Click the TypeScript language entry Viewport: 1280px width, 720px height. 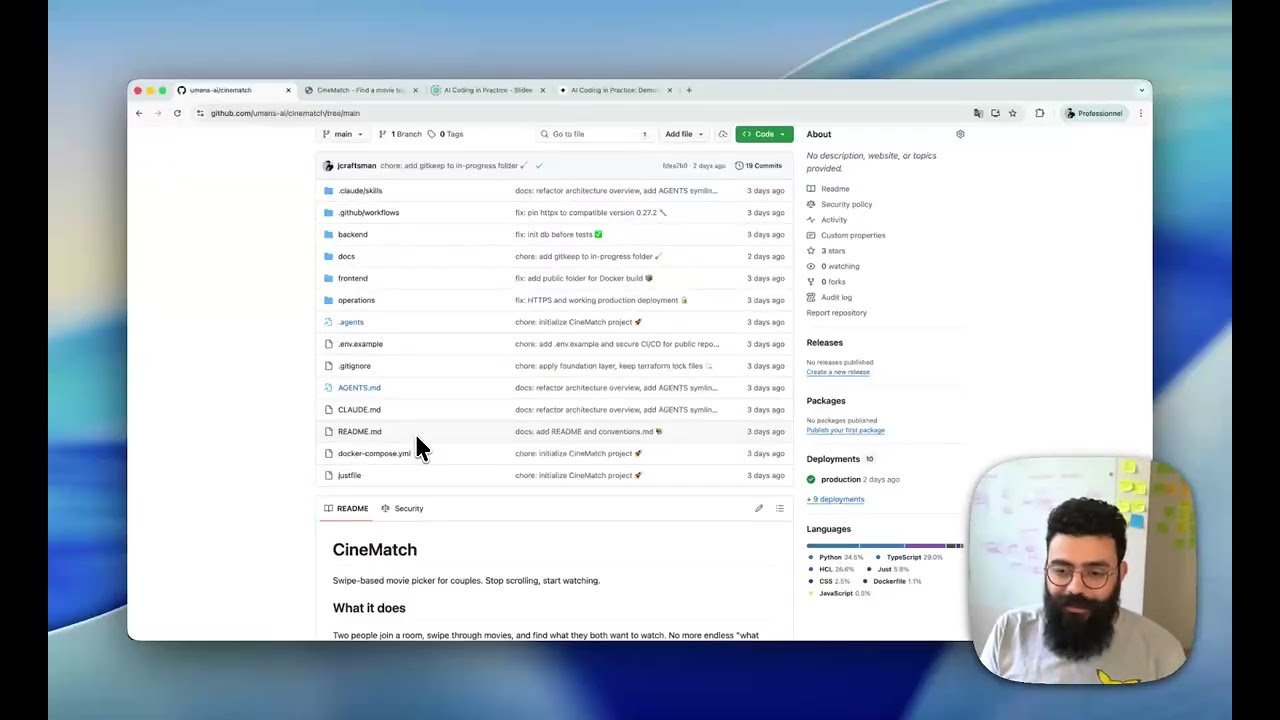(x=909, y=557)
